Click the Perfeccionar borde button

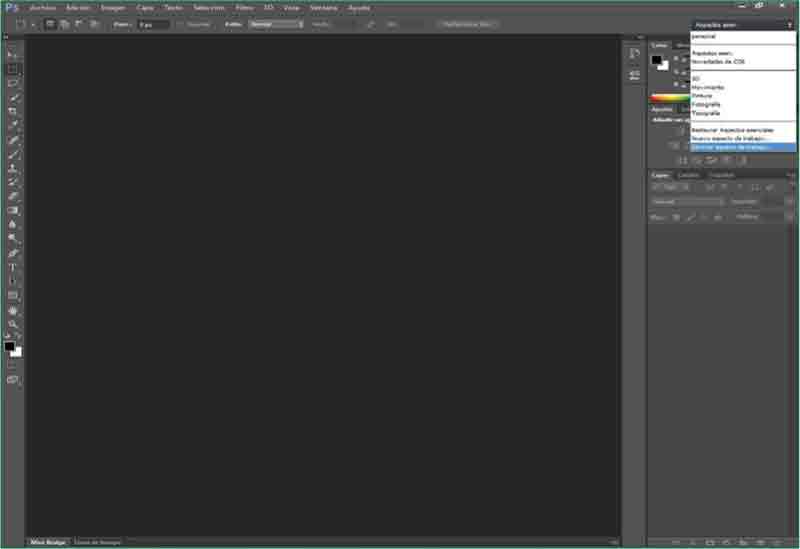click(467, 23)
